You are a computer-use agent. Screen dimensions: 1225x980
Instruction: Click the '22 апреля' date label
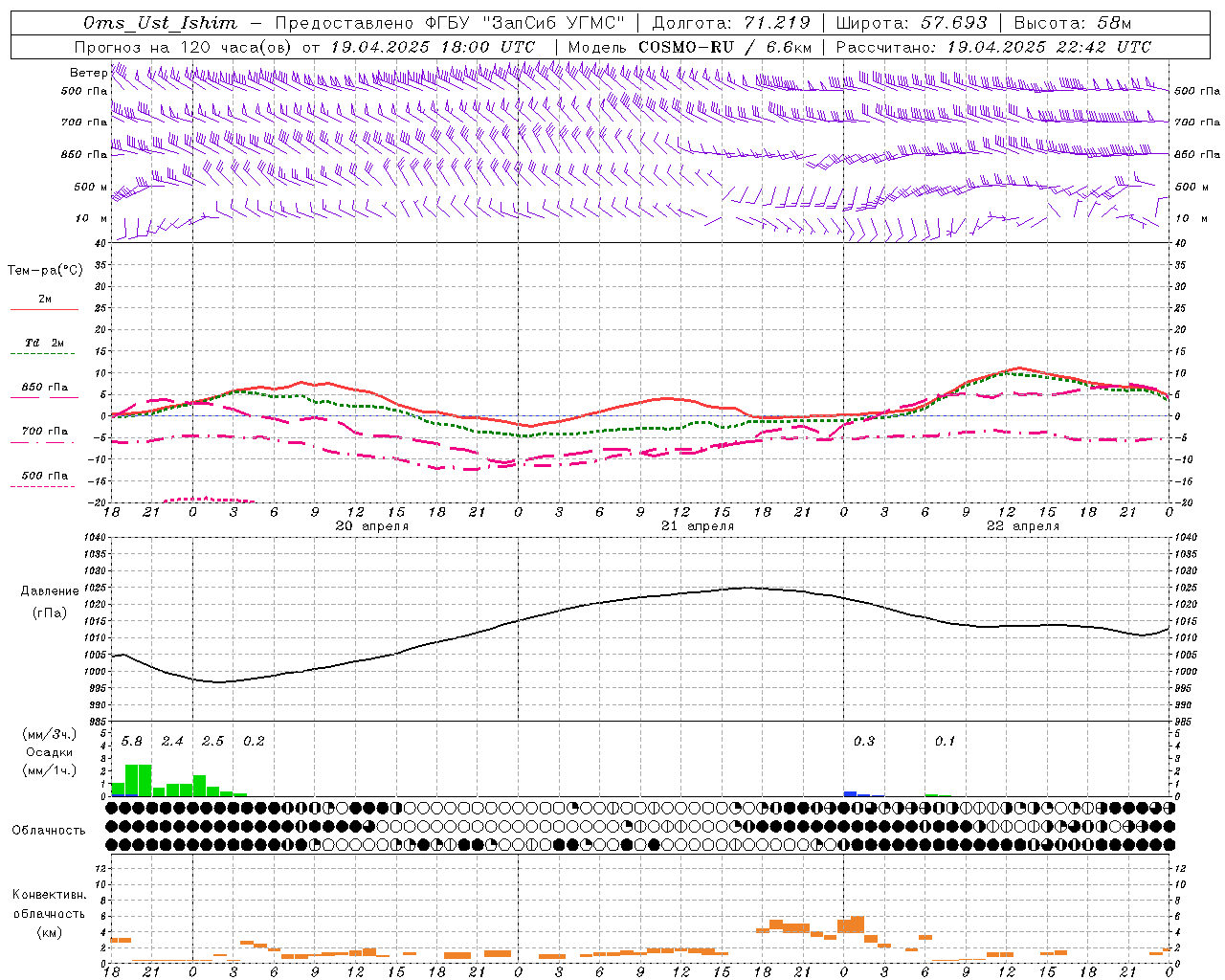tap(1023, 526)
